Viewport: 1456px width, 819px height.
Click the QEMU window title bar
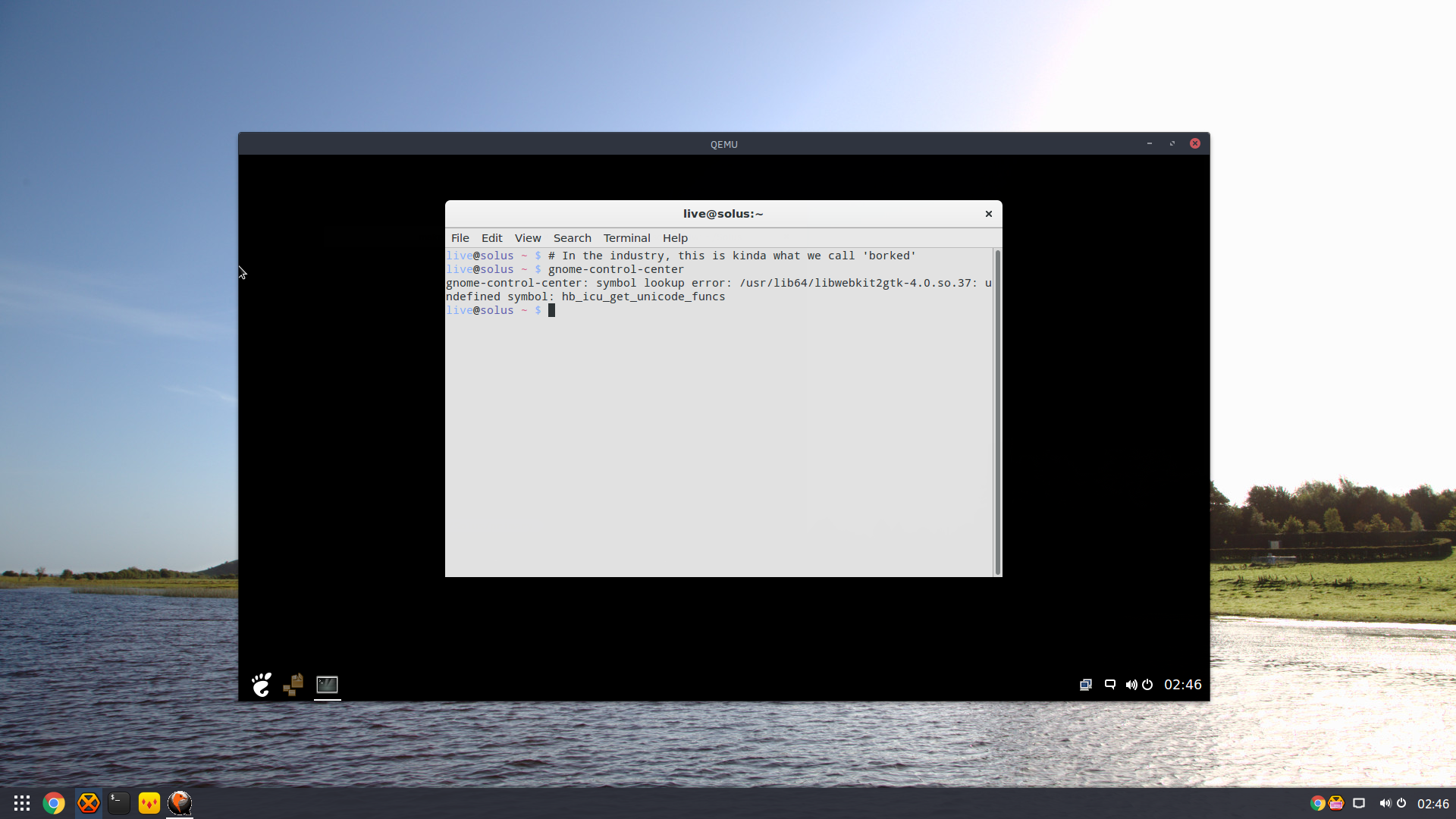[x=724, y=144]
